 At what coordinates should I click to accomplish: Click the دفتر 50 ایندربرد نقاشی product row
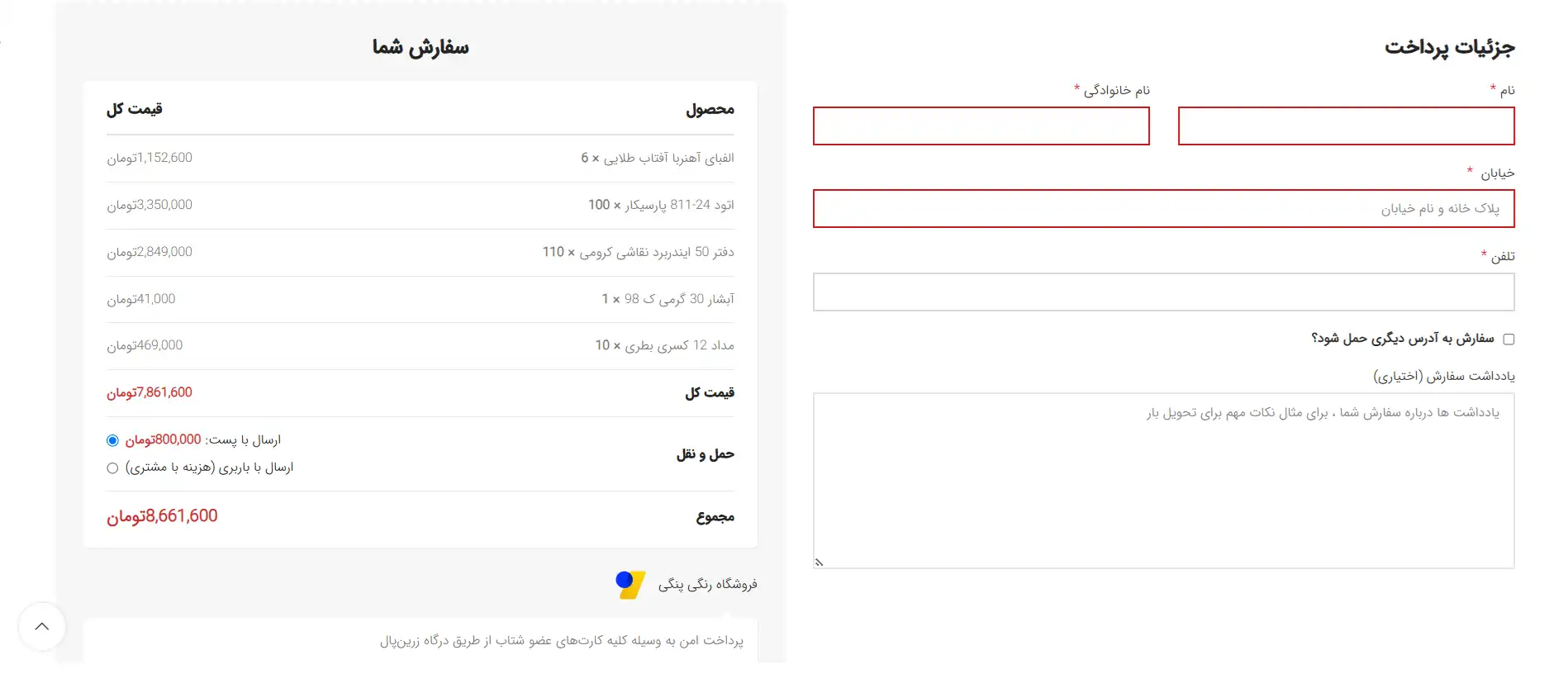(421, 252)
